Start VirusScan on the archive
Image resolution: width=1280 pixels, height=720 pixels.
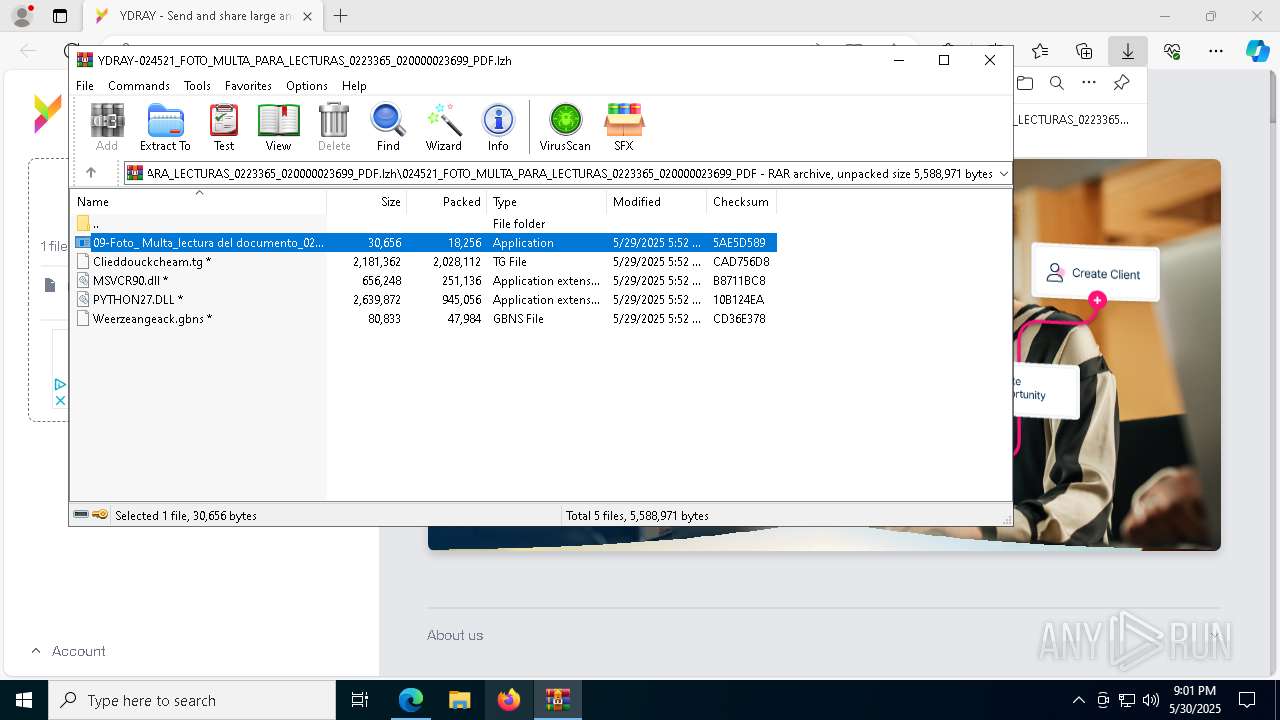click(x=565, y=127)
